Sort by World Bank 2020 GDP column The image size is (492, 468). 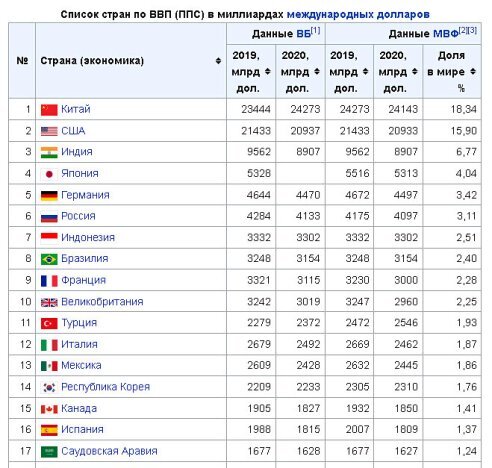(317, 72)
